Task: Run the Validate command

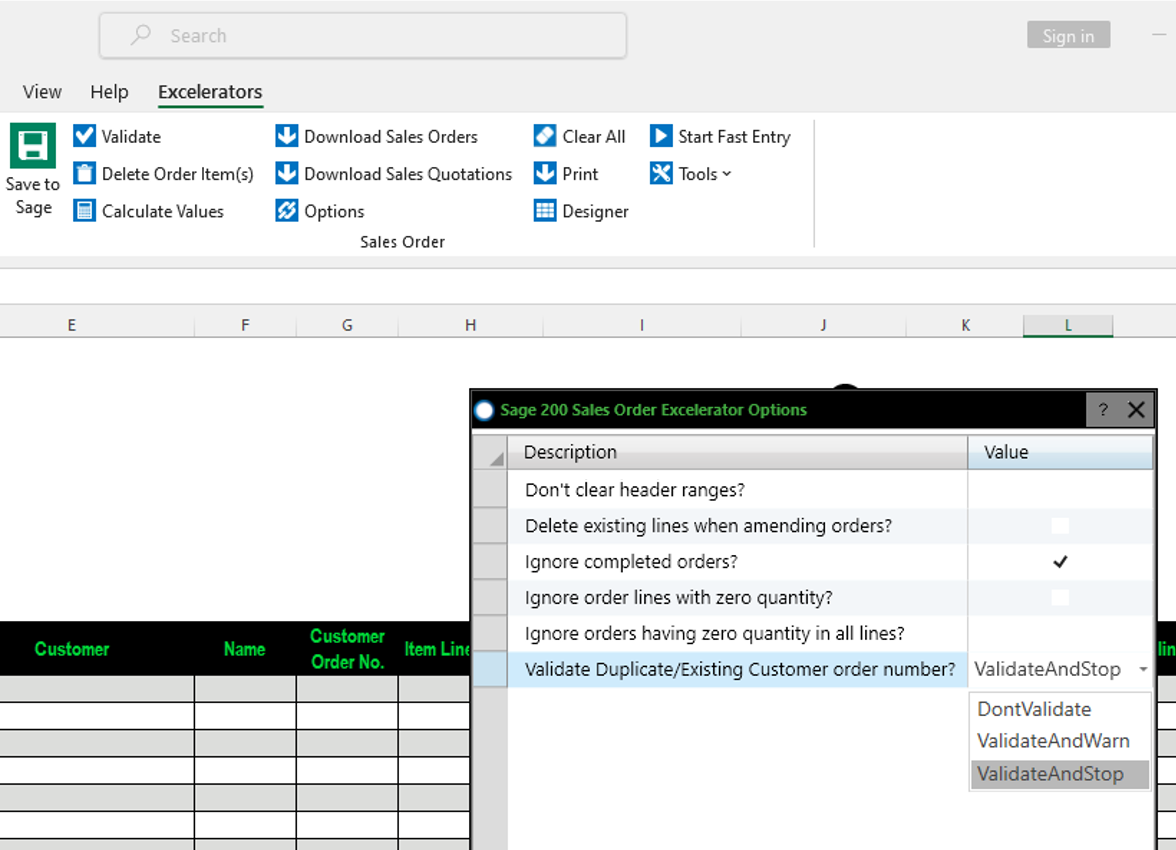Action: coord(117,137)
